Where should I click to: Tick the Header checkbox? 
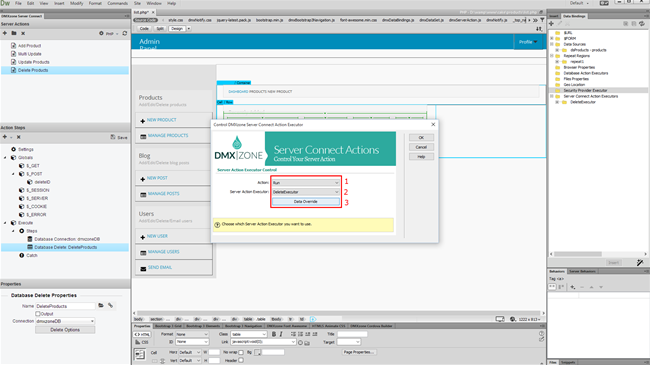click(241, 360)
